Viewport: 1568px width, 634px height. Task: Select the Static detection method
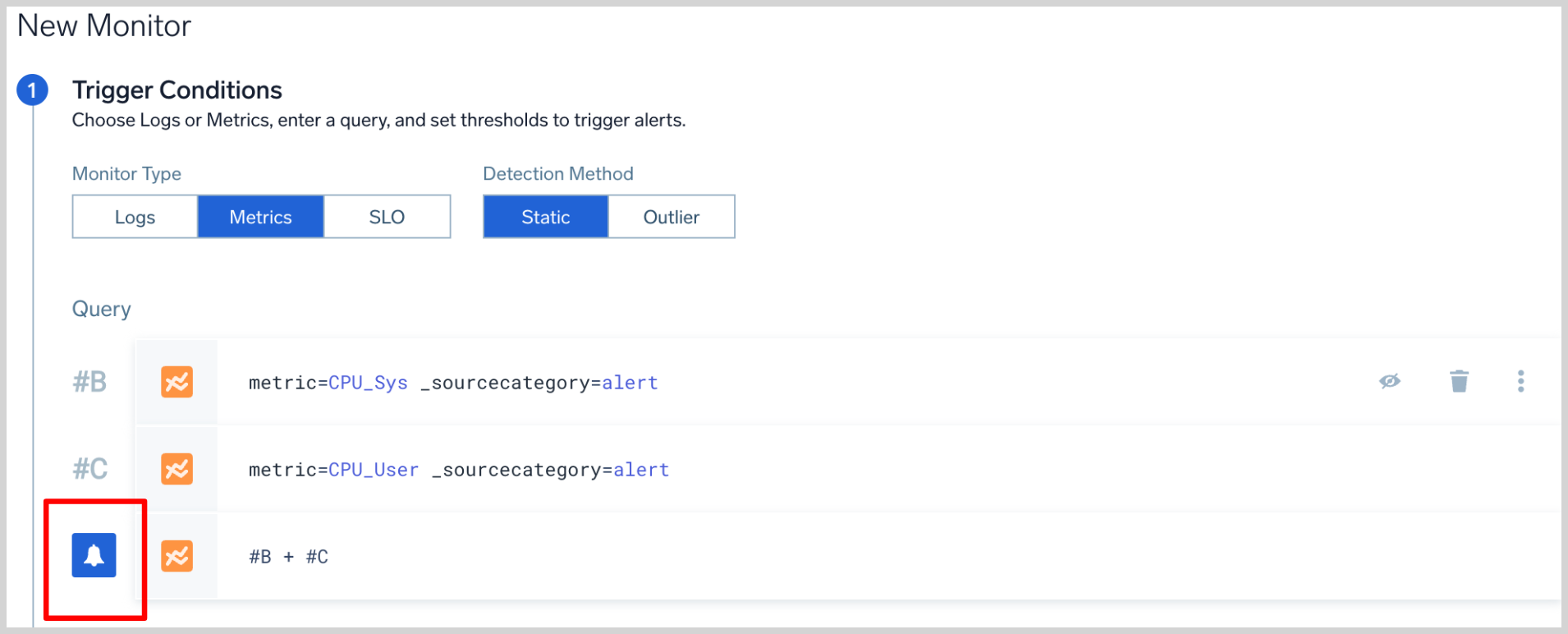click(544, 216)
